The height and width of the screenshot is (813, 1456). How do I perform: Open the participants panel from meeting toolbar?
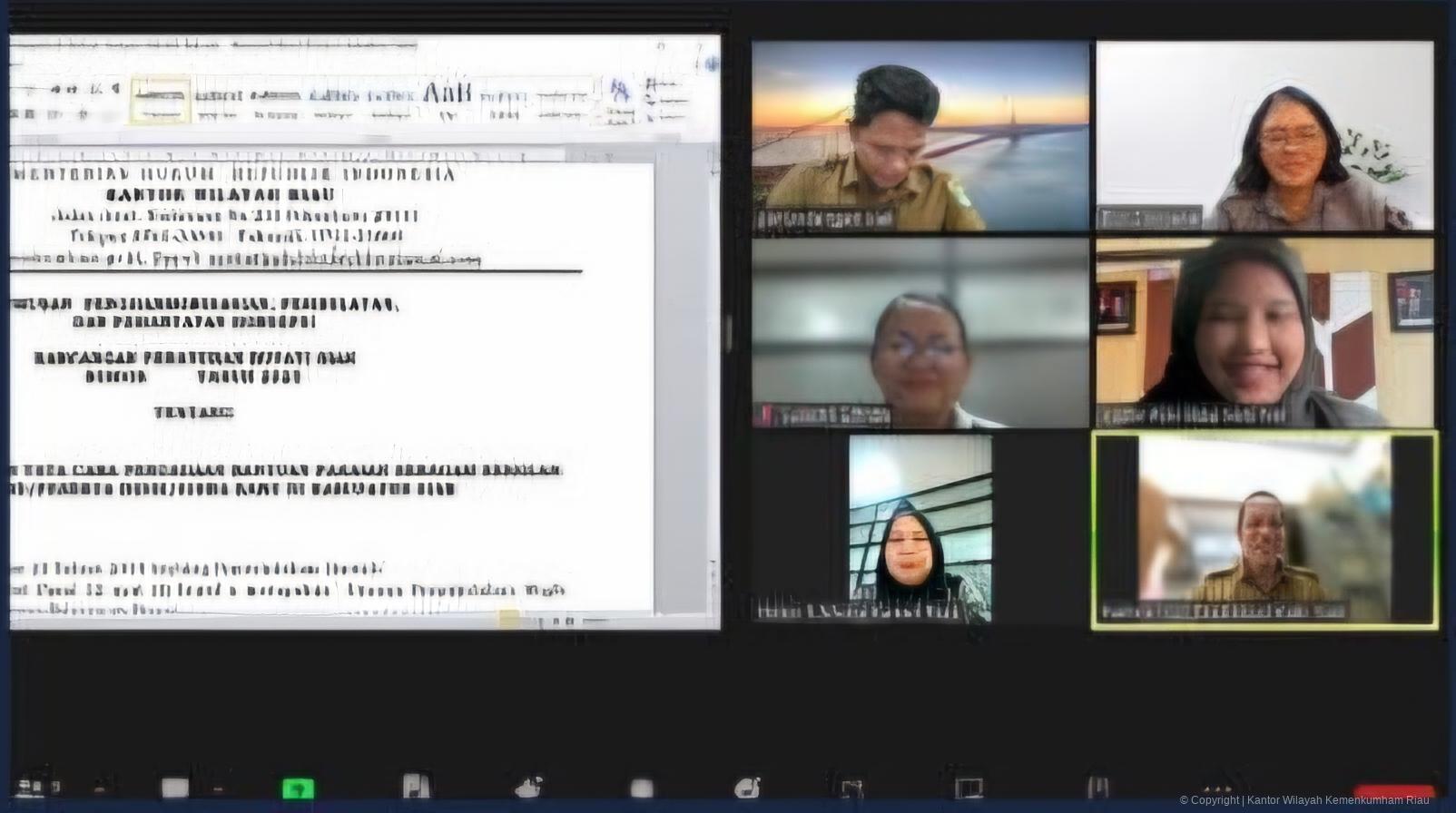tap(415, 786)
